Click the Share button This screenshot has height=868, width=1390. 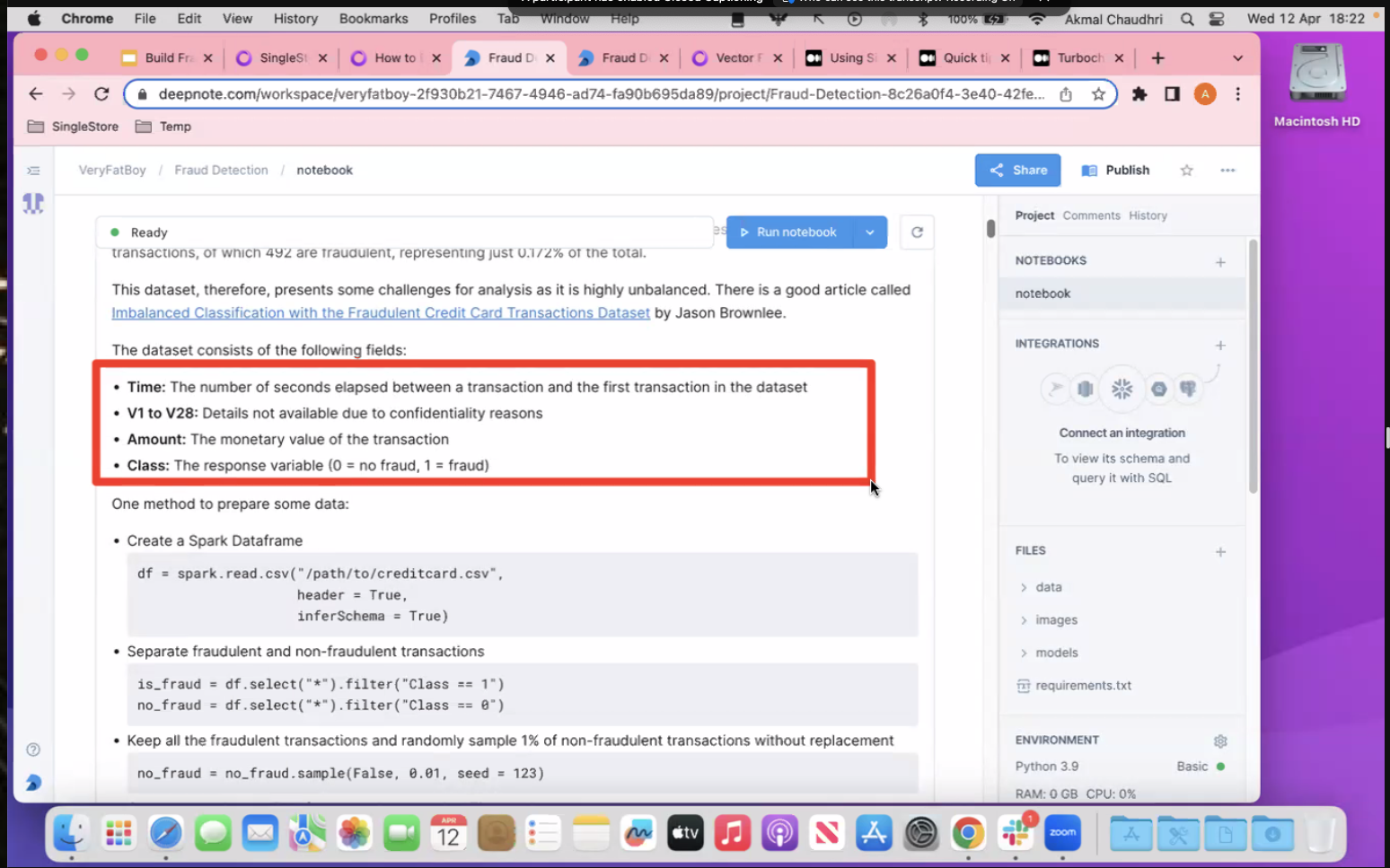pyautogui.click(x=1017, y=171)
